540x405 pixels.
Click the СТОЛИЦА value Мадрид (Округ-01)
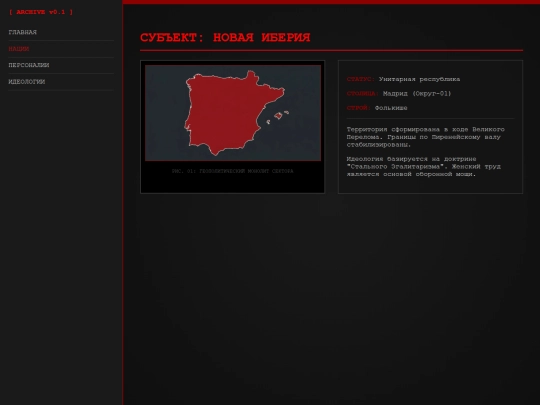[x=417, y=94]
